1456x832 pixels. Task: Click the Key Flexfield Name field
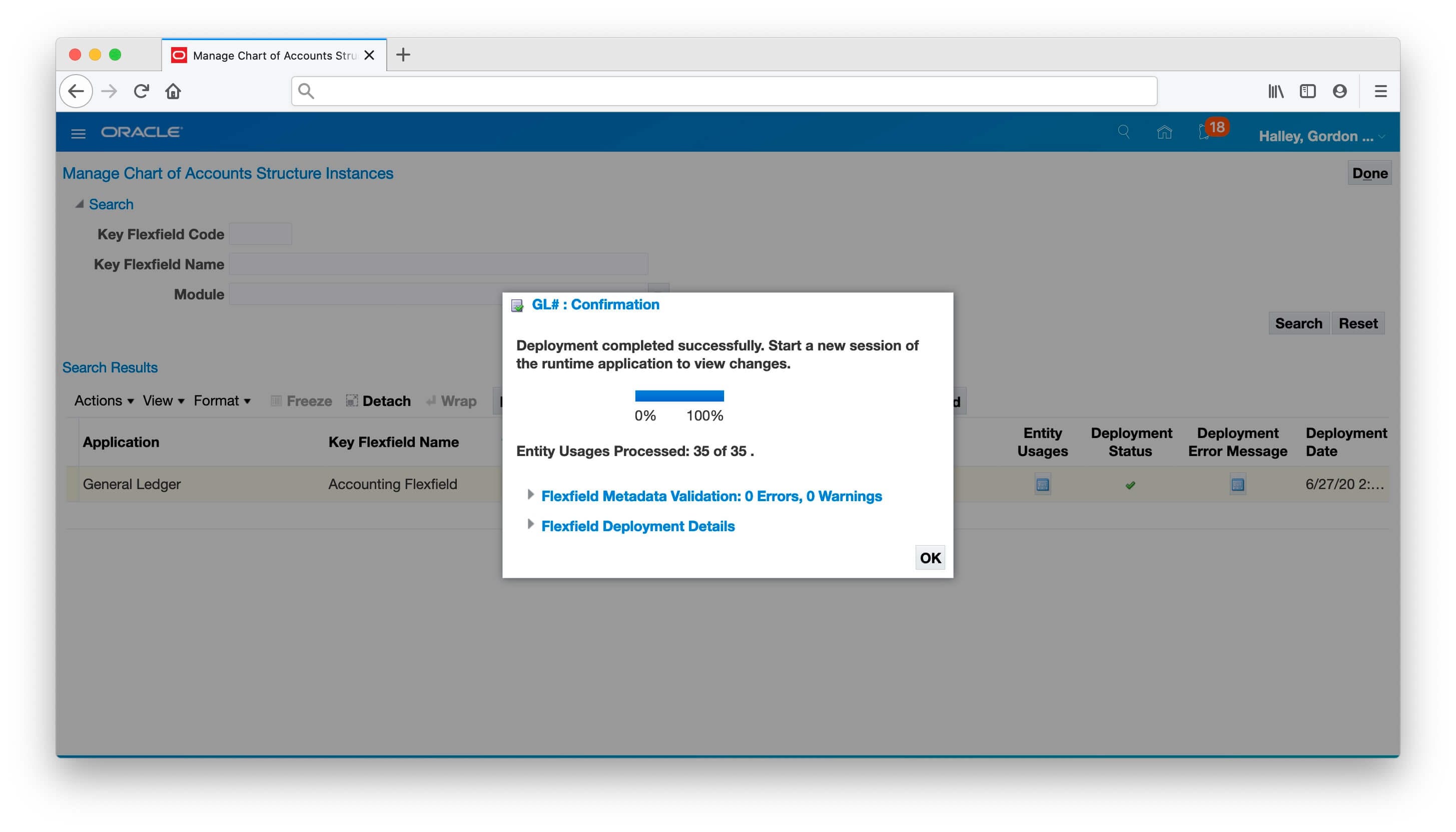(x=438, y=264)
